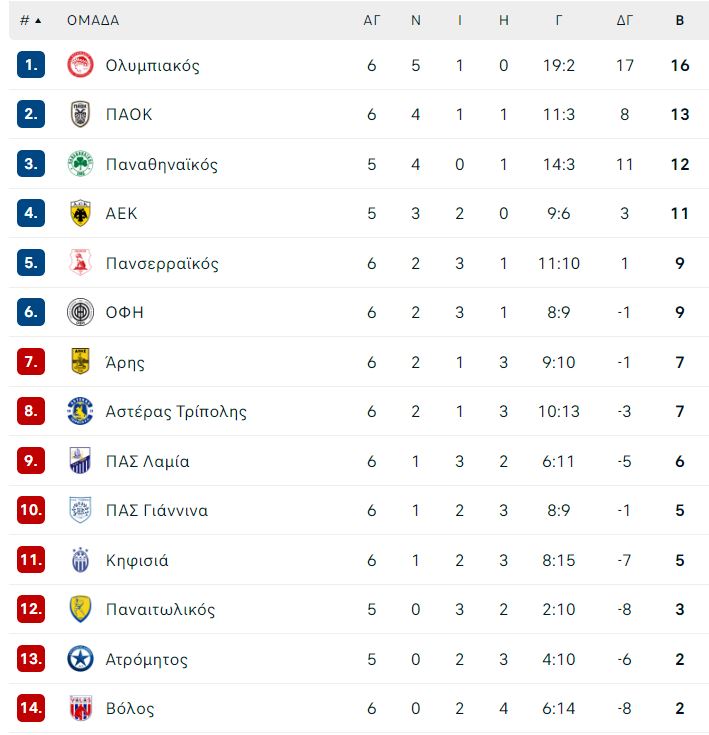Select the ΑΕΚ eagle crest
Screen dimensions: 709x735
coord(80,213)
